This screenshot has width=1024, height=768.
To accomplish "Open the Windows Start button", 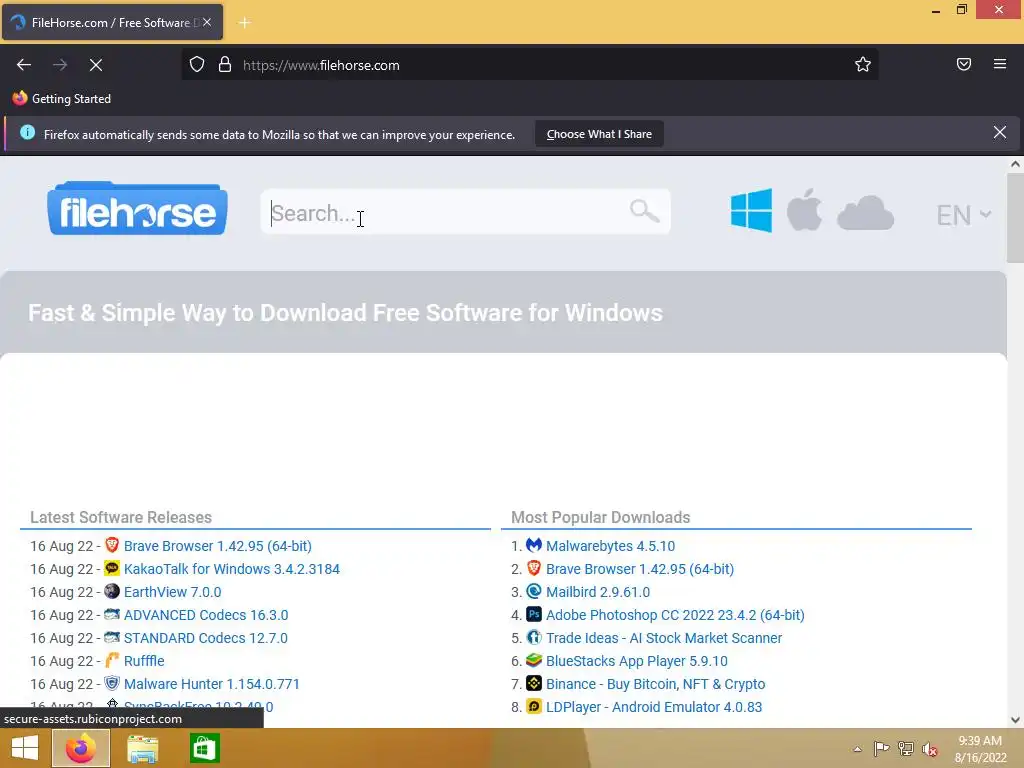I will coord(25,748).
